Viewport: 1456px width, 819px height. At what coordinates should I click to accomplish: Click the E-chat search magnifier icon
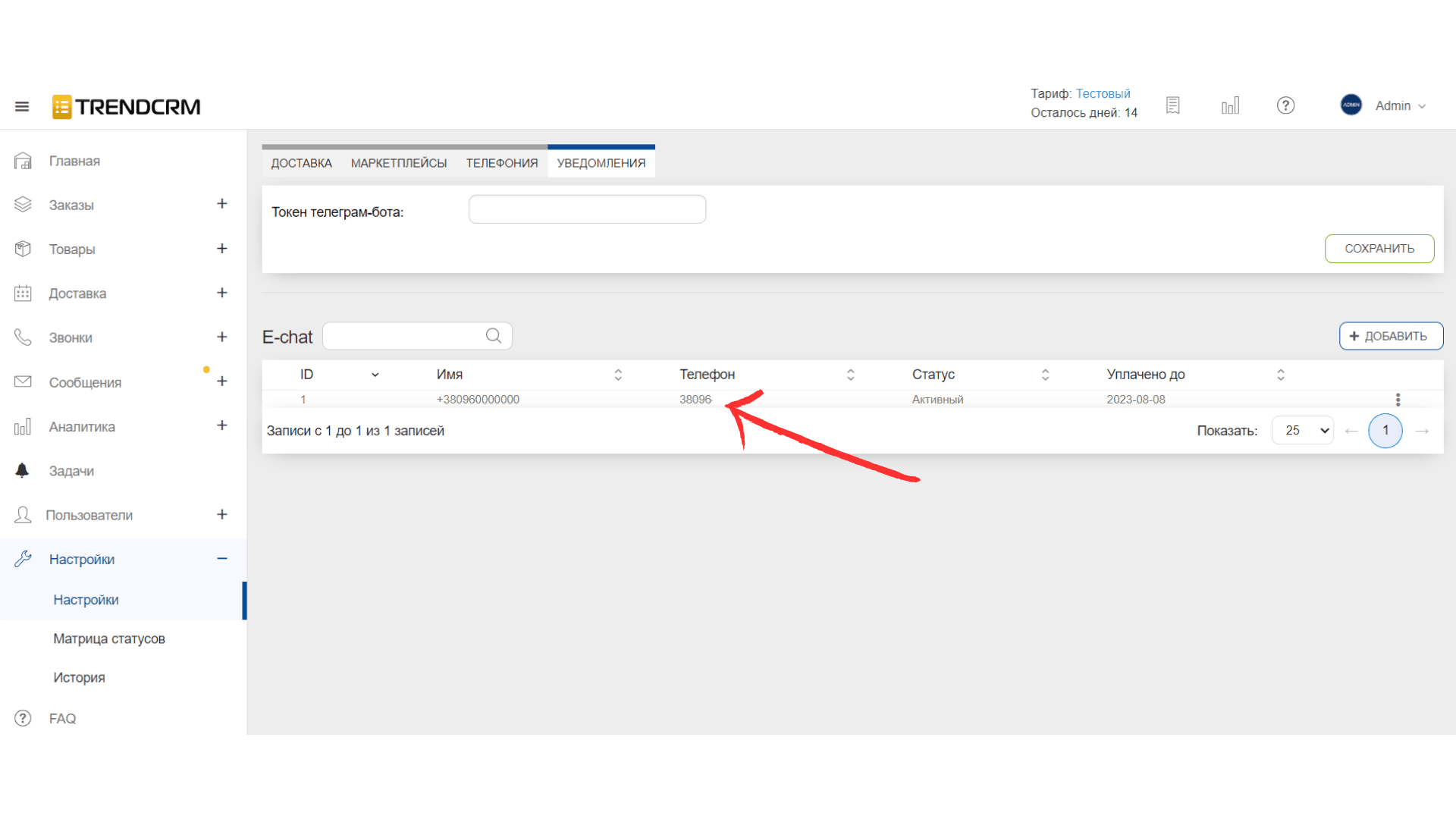point(494,336)
